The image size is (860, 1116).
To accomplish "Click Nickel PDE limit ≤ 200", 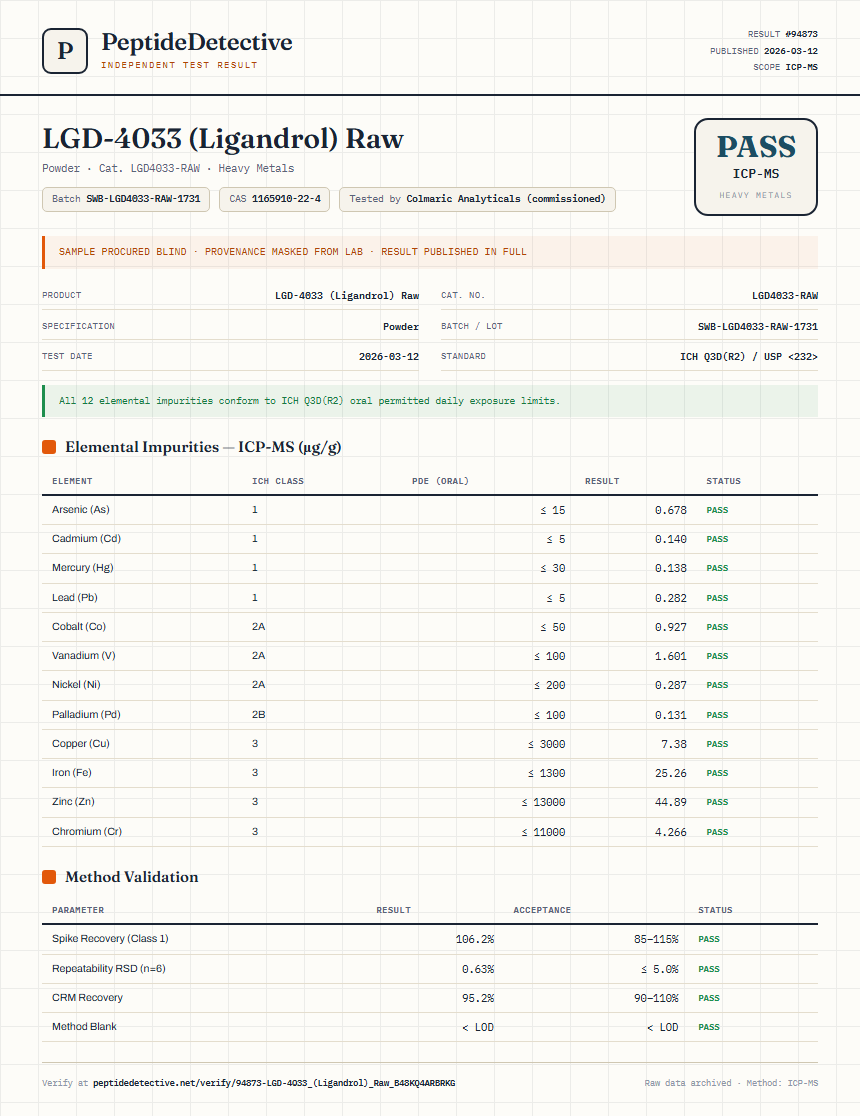I will click(550, 685).
